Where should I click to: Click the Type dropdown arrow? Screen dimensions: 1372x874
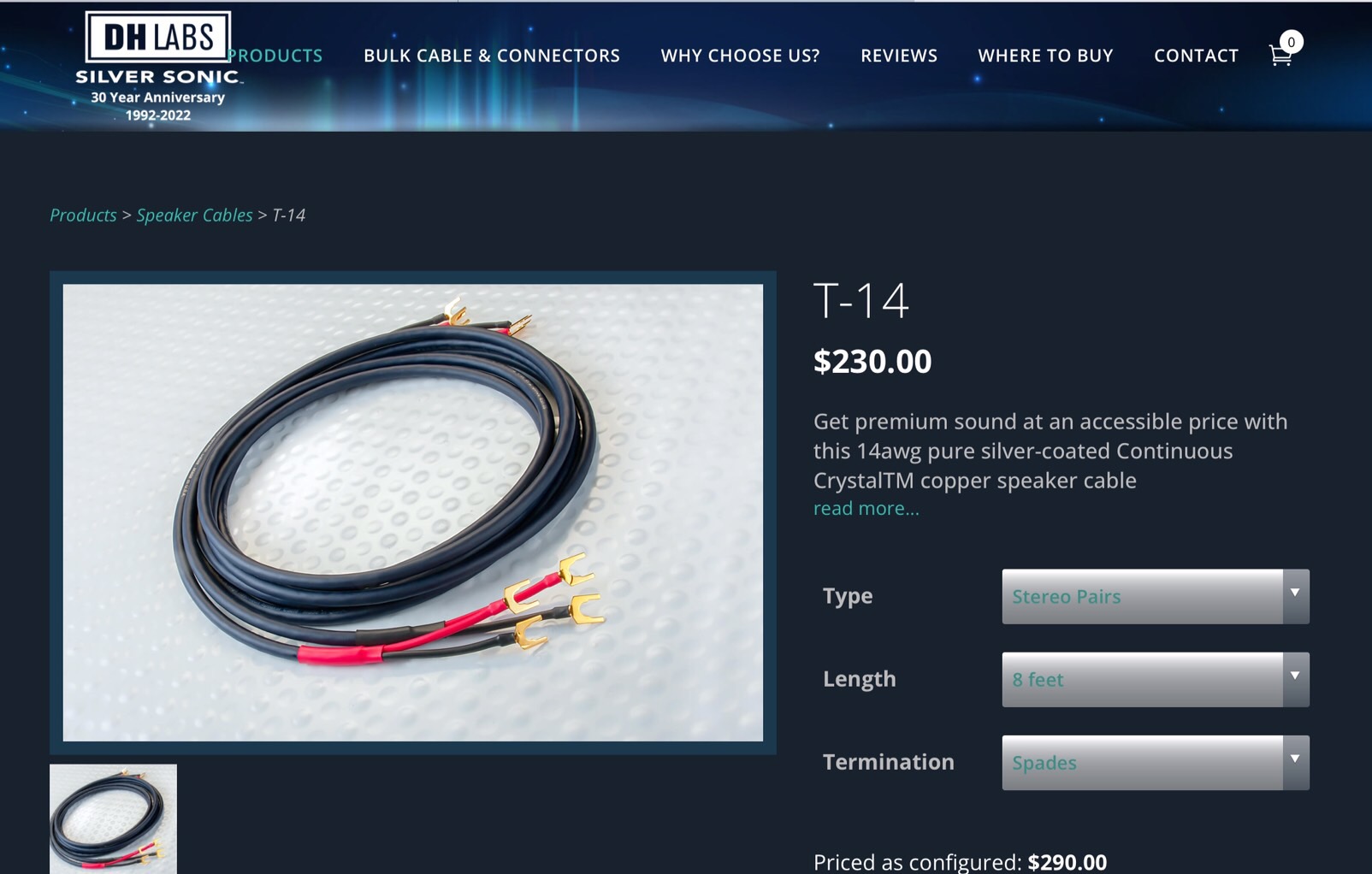coord(1295,593)
